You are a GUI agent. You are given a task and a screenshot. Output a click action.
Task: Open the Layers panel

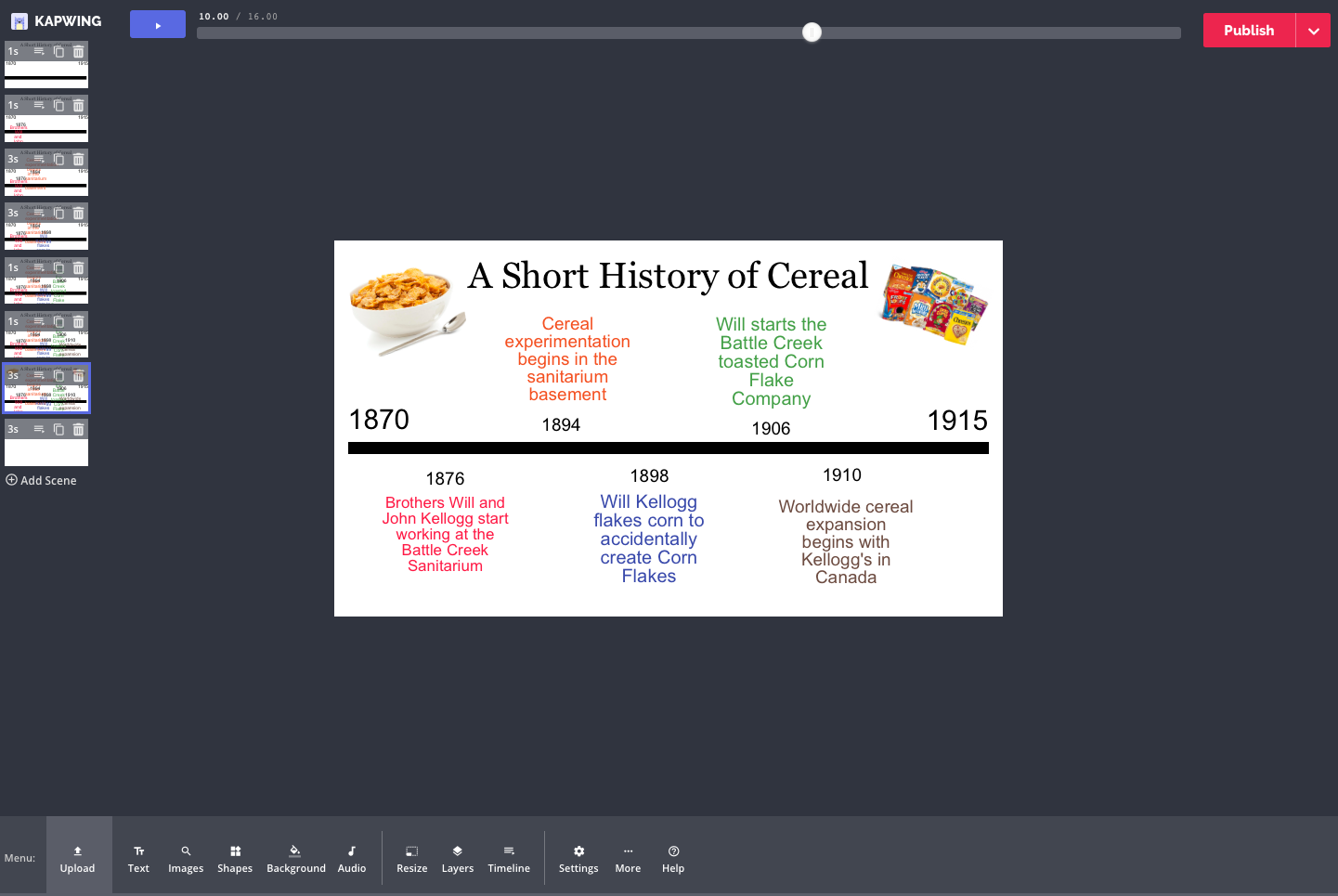tap(458, 858)
